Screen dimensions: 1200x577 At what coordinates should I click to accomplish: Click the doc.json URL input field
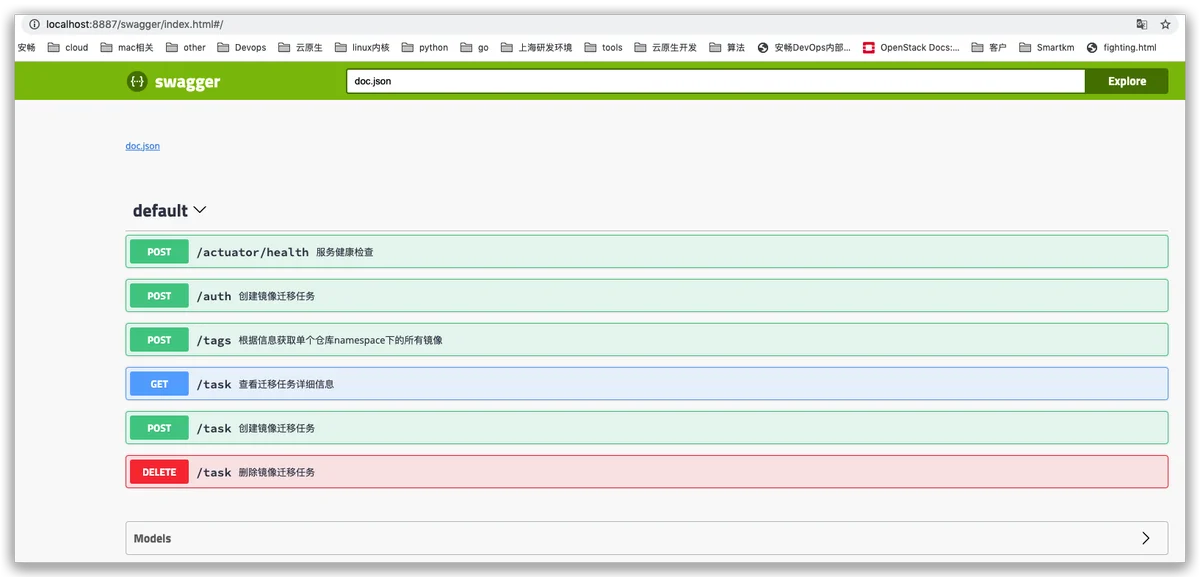pyautogui.click(x=716, y=81)
